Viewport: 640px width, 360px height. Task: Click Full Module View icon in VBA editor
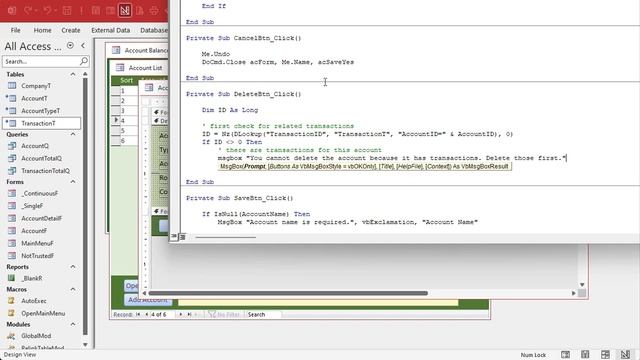pyautogui.click(x=182, y=236)
